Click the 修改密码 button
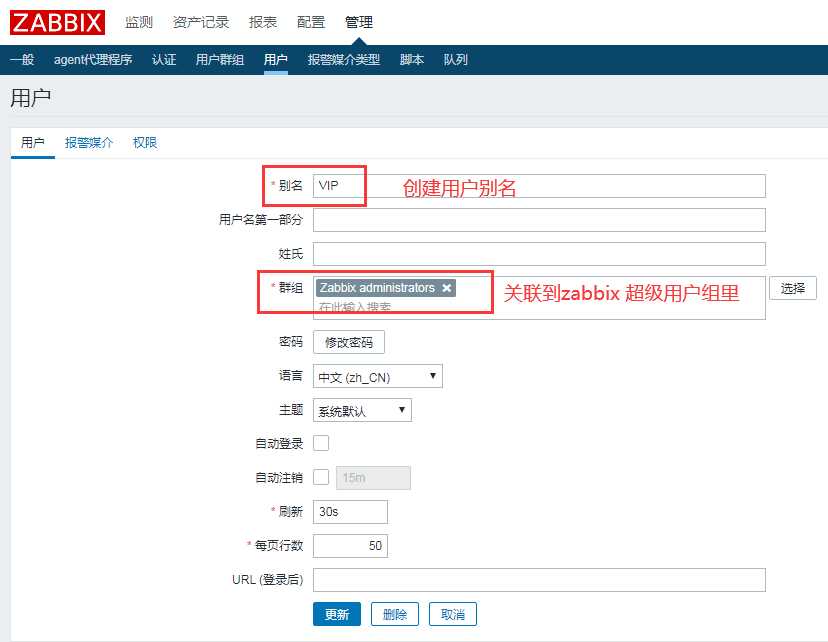This screenshot has height=642, width=828. [349, 342]
